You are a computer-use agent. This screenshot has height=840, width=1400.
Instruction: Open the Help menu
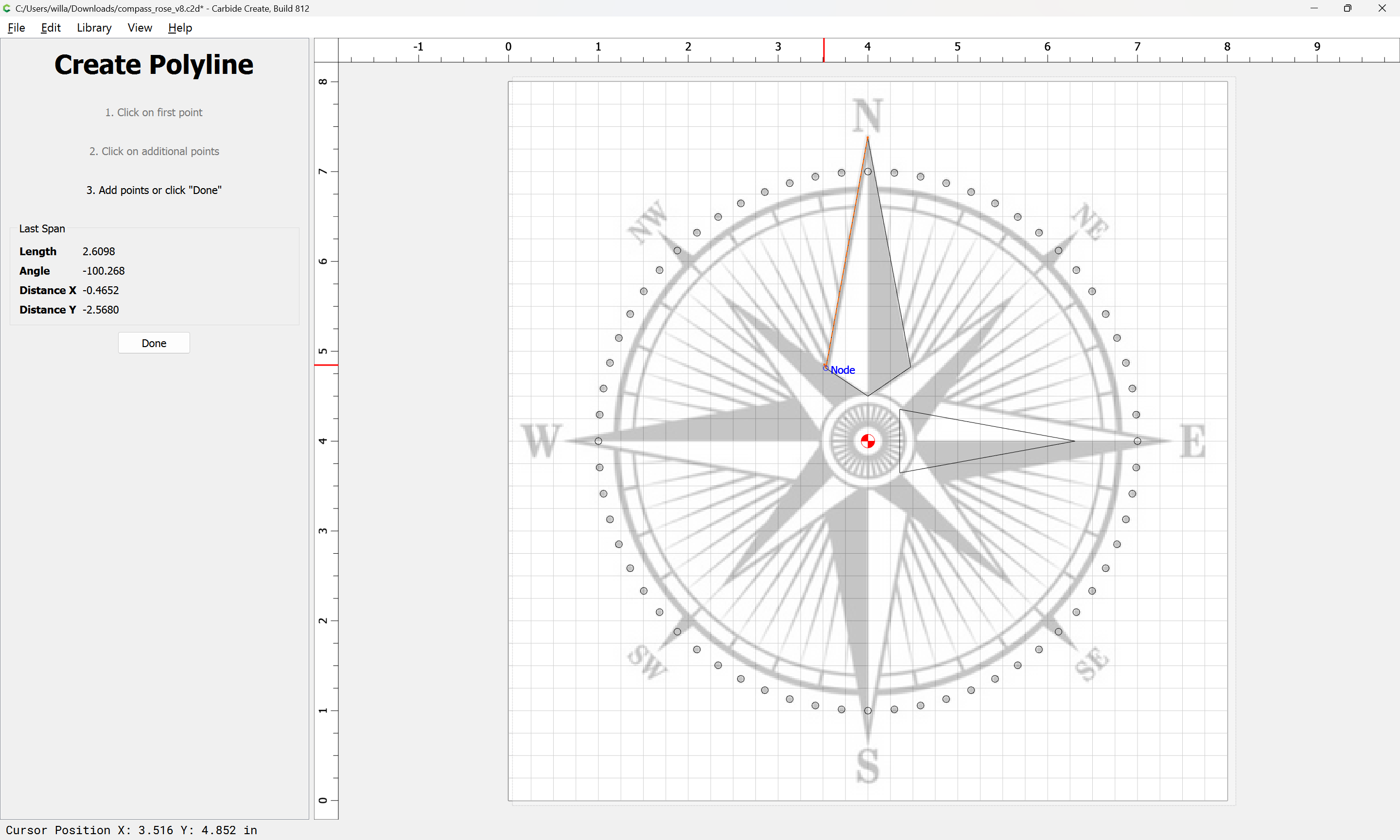[x=180, y=28]
